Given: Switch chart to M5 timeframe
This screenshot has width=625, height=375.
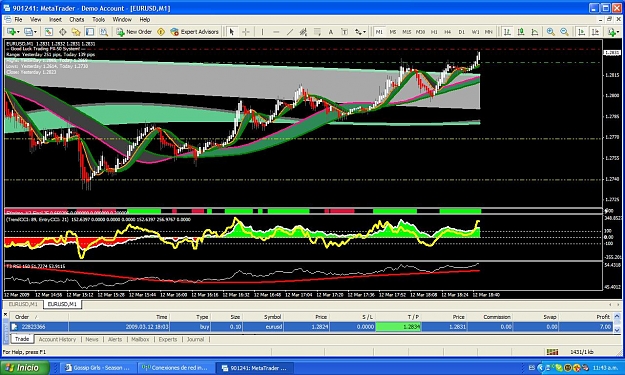Looking at the screenshot, I should pos(393,32).
